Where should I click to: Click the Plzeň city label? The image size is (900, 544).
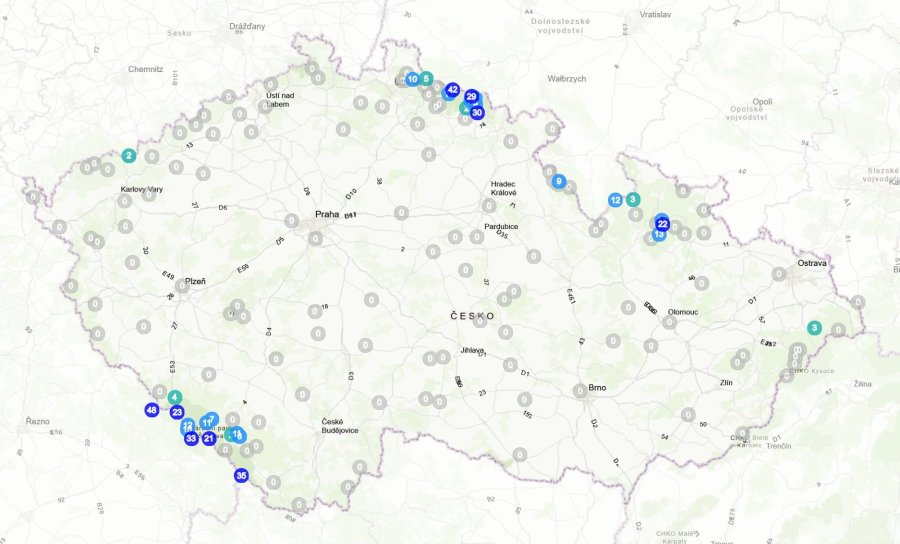(x=195, y=282)
